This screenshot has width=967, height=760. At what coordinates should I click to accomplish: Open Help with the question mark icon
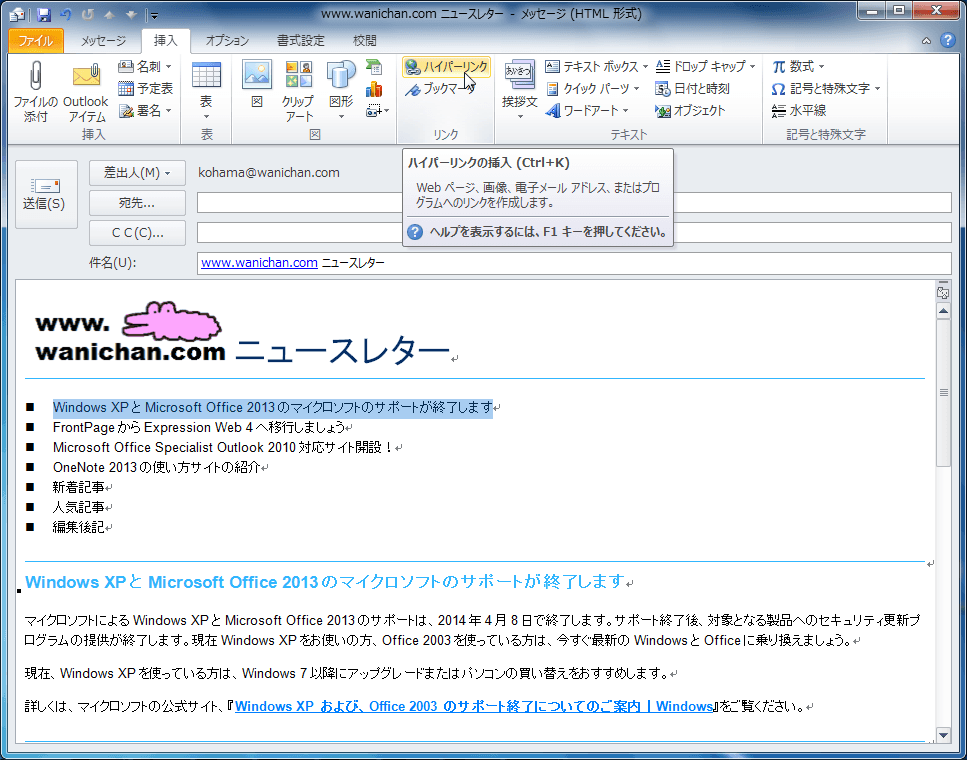click(948, 41)
